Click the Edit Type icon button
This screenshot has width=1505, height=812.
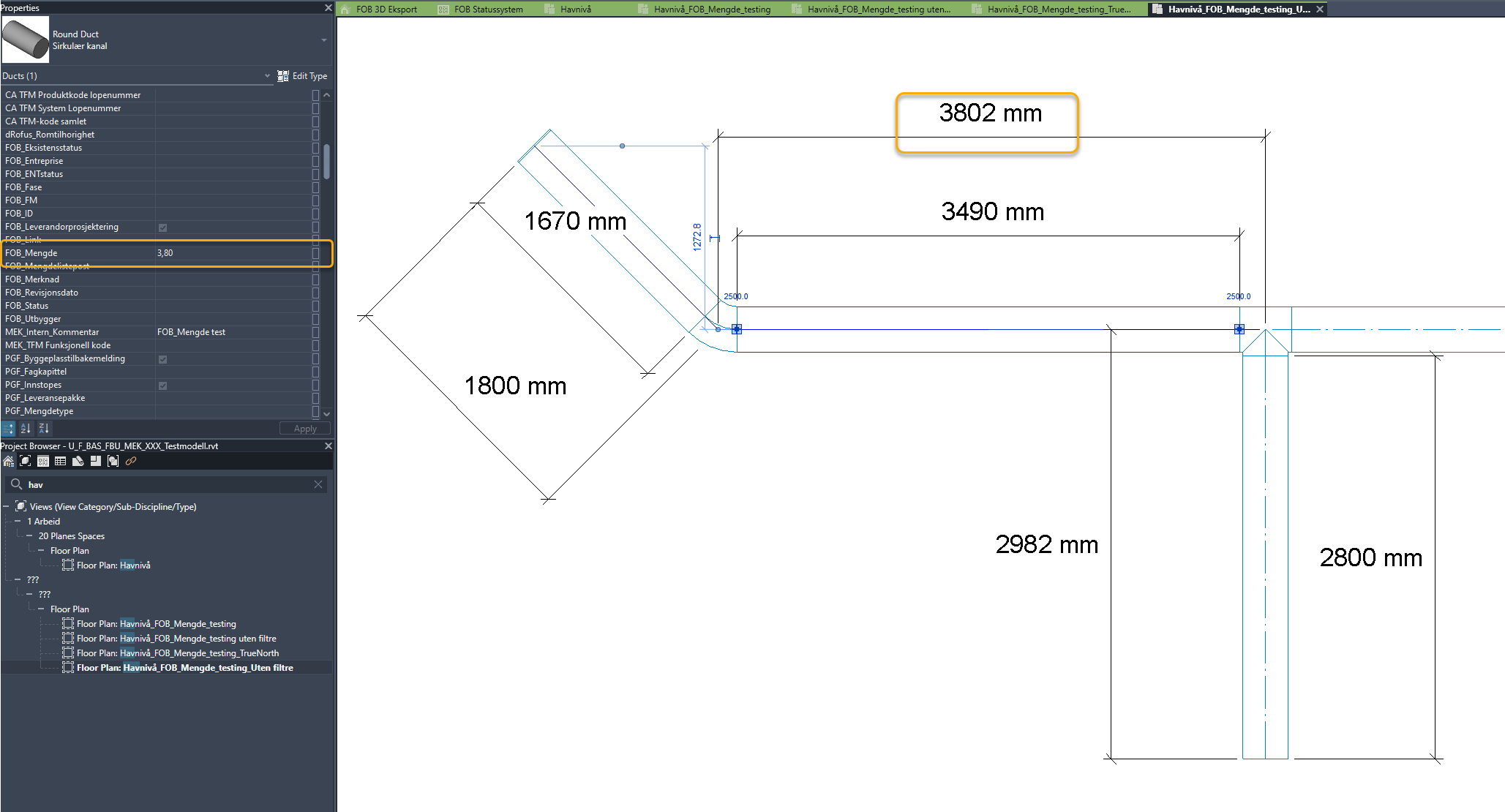click(x=284, y=76)
